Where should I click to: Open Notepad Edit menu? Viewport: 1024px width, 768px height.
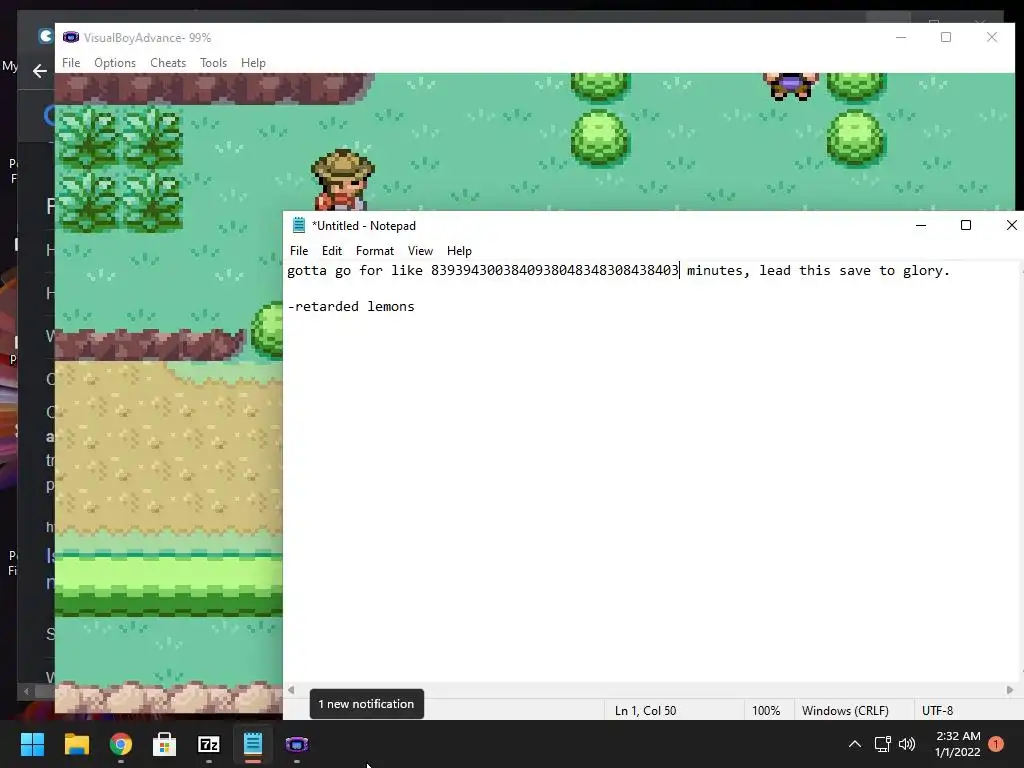332,251
